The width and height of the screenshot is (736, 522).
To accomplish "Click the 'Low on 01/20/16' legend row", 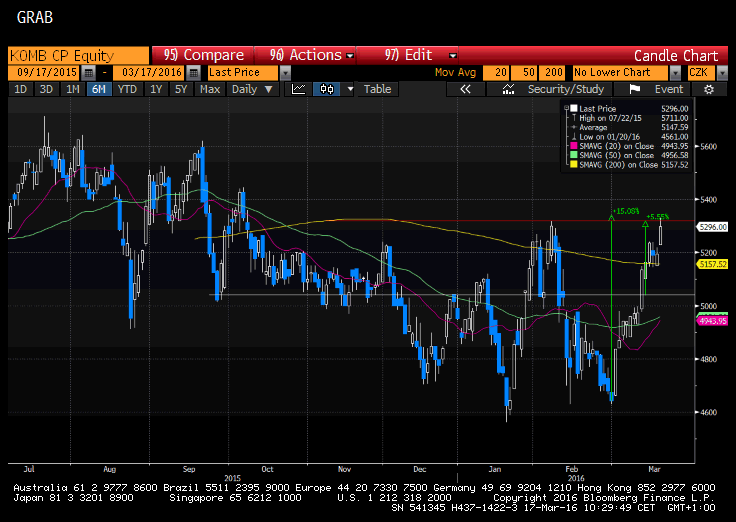I will click(x=627, y=137).
